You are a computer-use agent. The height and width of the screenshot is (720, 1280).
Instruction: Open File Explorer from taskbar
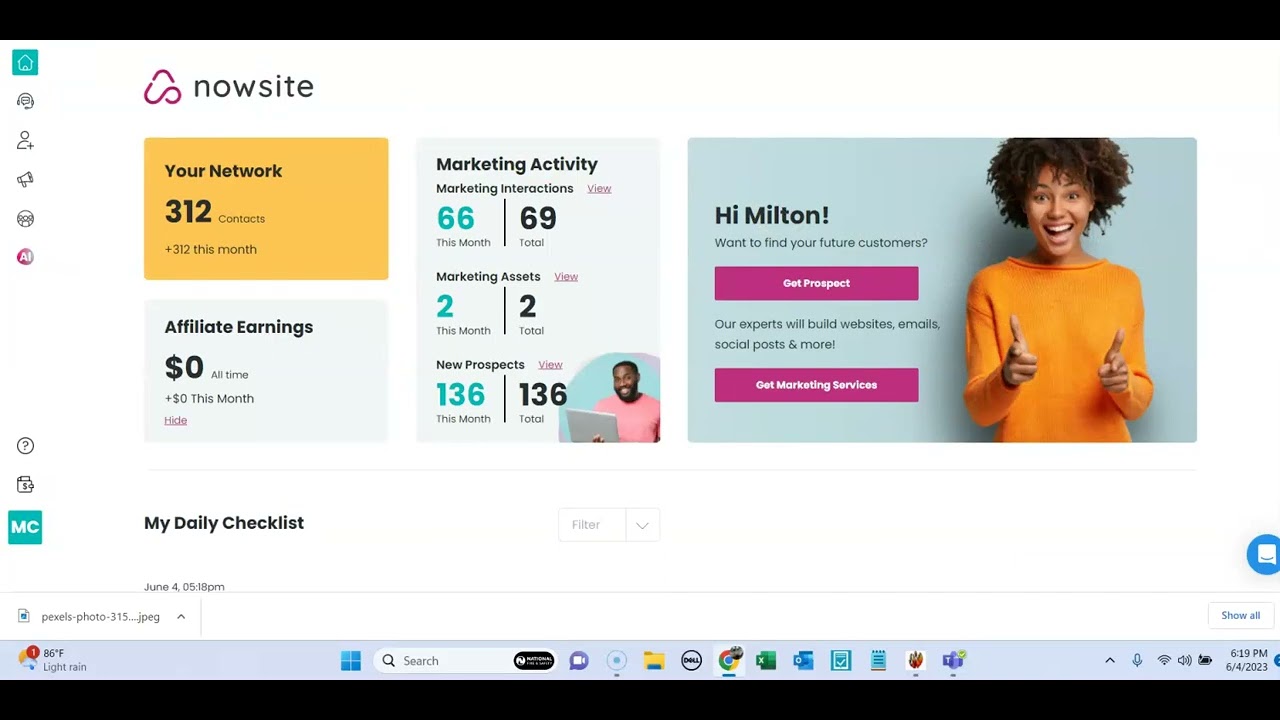point(654,660)
